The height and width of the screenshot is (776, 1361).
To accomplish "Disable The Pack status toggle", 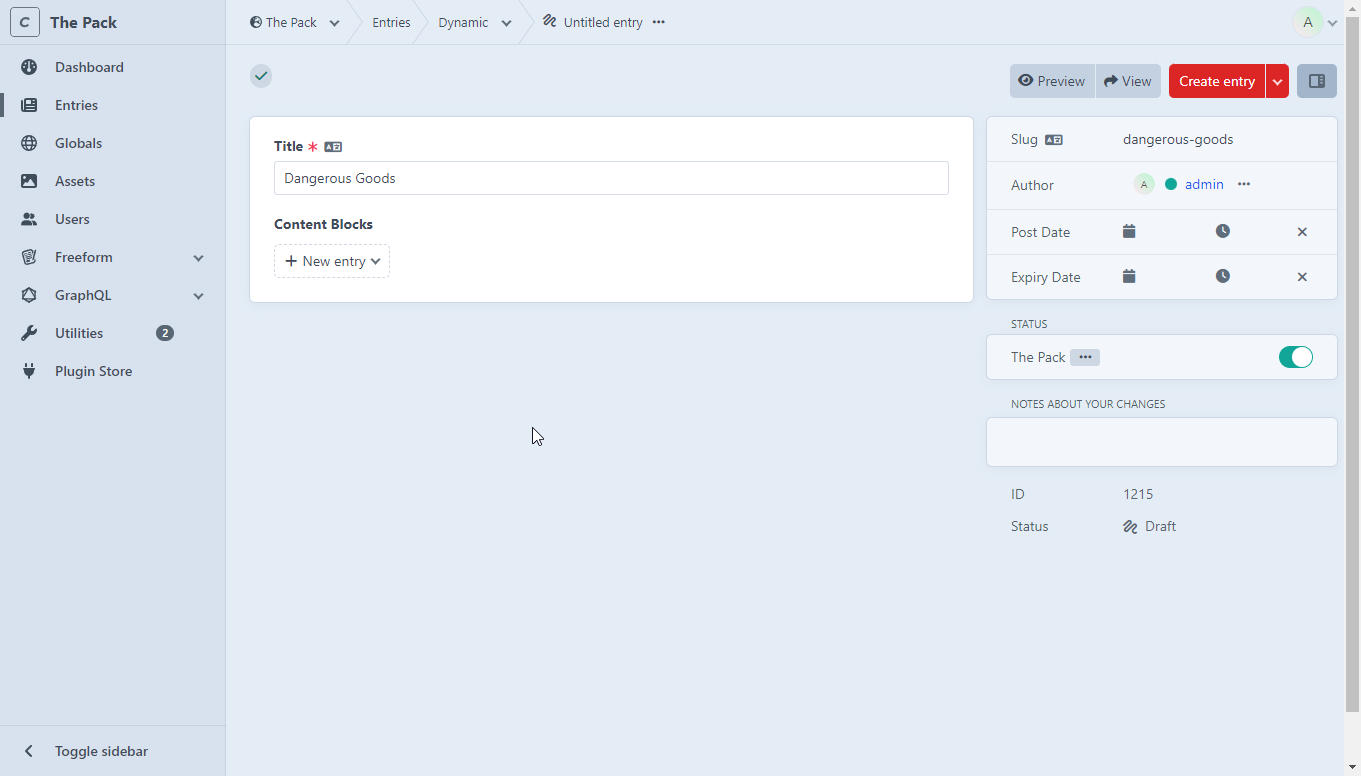I will coord(1295,357).
